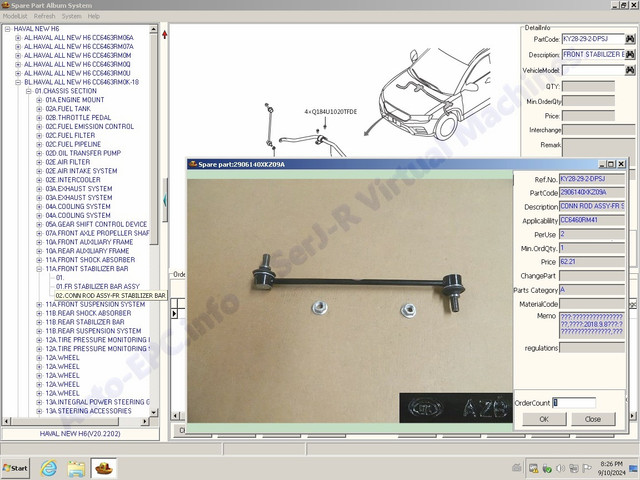Select 05A GEAR SHIFT CONTROL DEVICE item
Image resolution: width=640 pixels, height=480 pixels.
(96, 224)
